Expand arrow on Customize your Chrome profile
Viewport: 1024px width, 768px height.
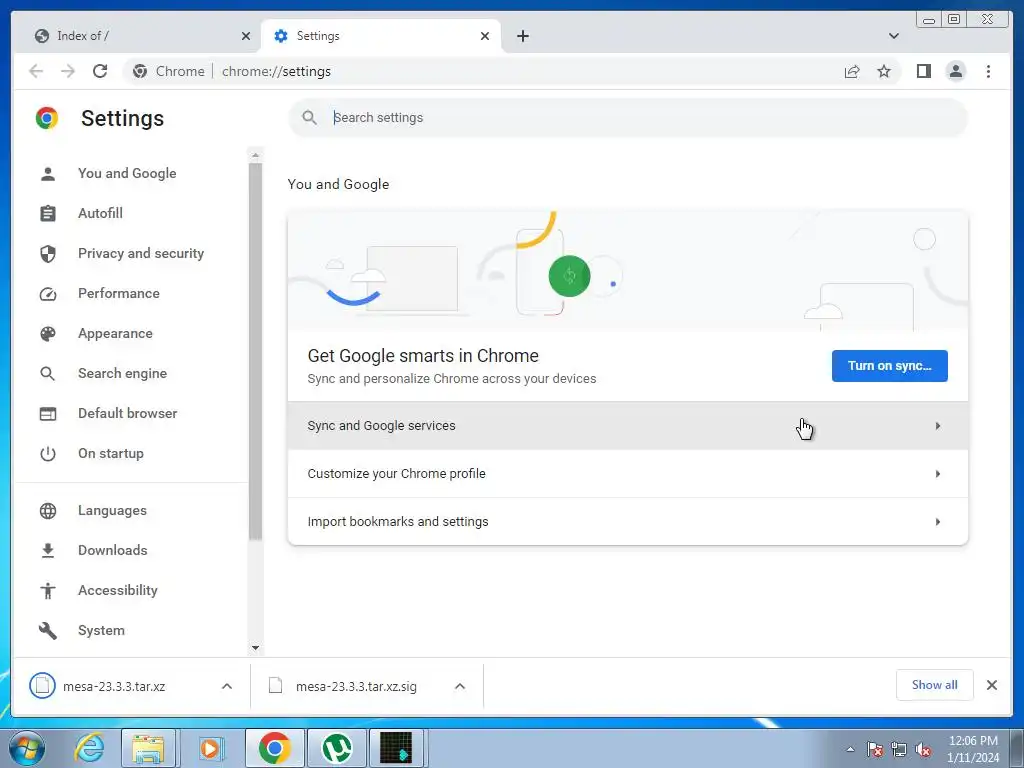point(938,473)
